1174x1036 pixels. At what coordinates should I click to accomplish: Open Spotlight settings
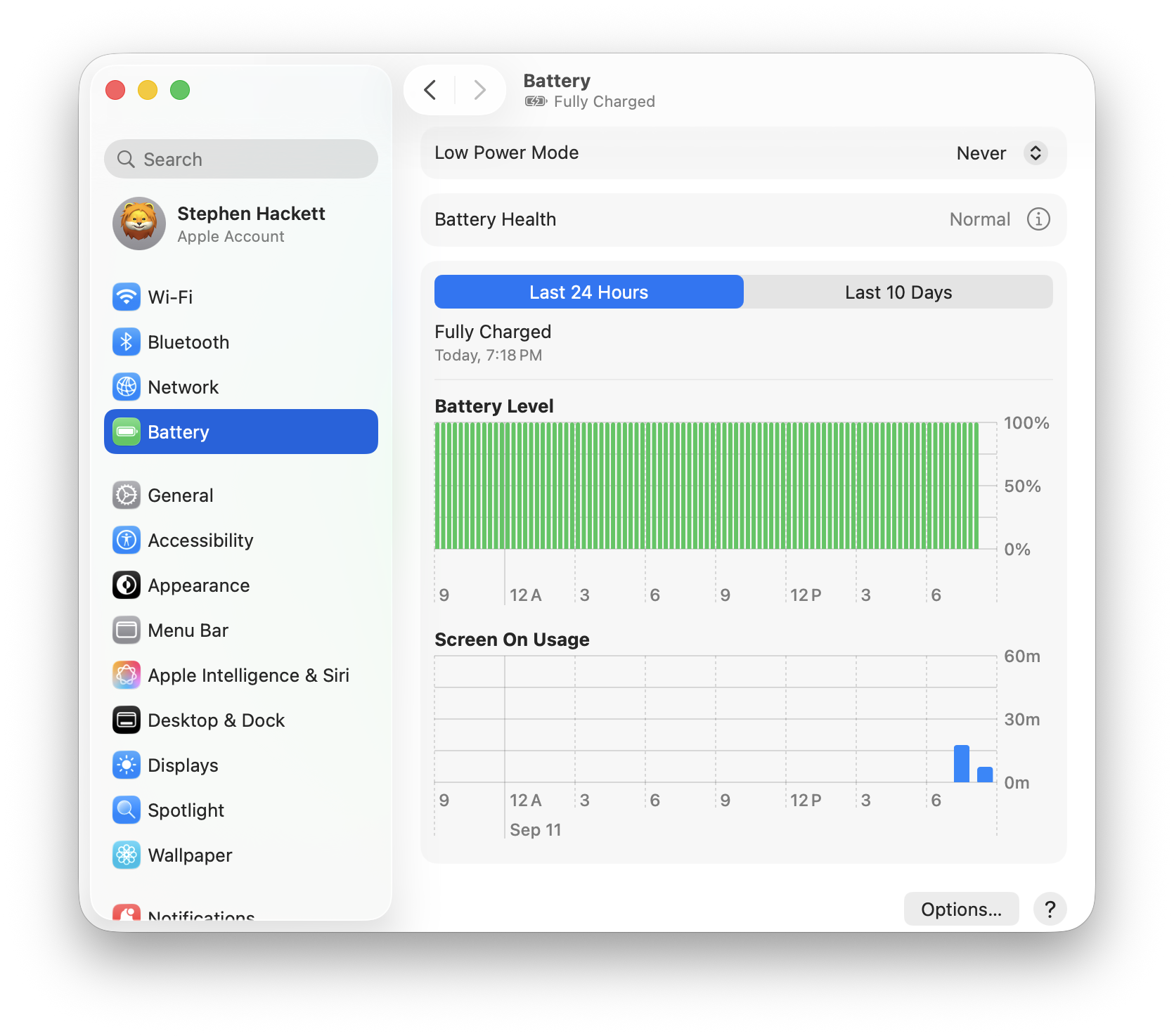coord(241,810)
